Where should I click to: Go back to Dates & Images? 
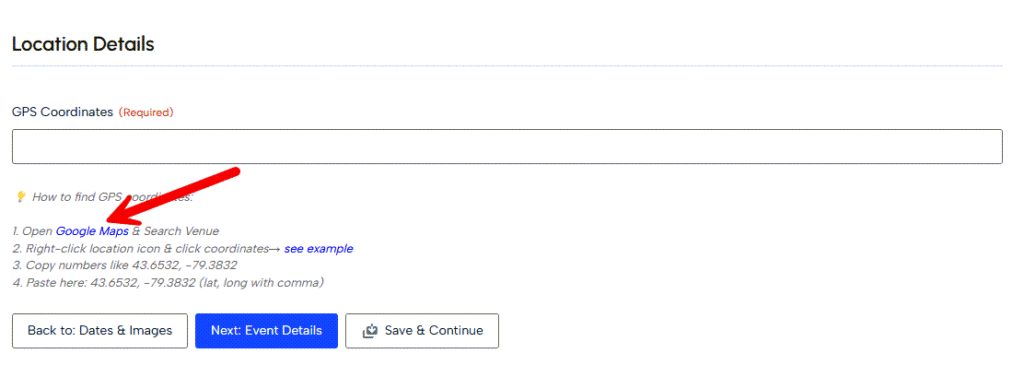(100, 331)
